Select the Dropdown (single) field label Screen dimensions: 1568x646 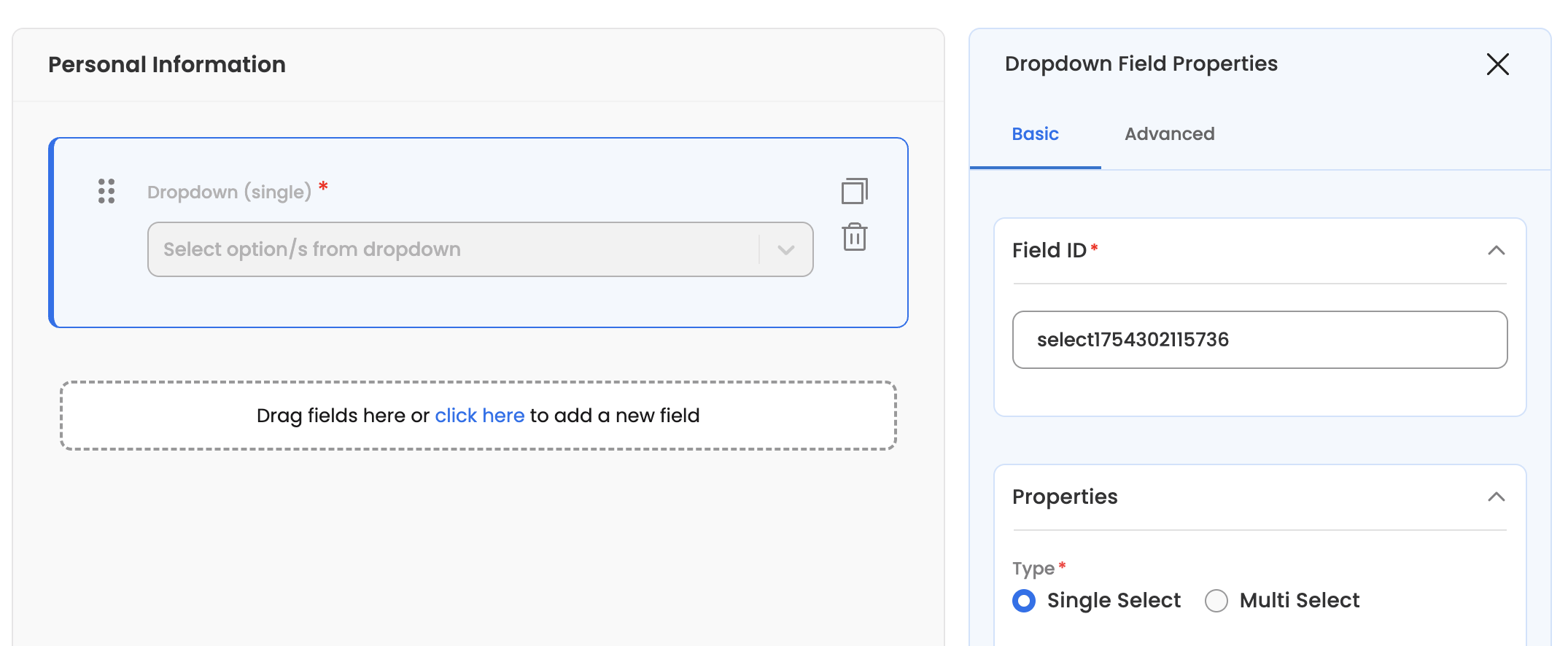(229, 192)
